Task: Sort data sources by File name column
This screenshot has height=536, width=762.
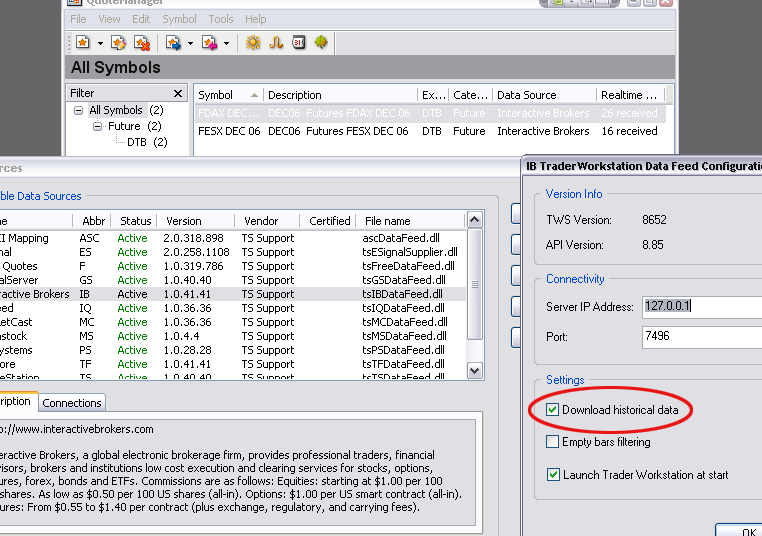Action: click(x=411, y=221)
